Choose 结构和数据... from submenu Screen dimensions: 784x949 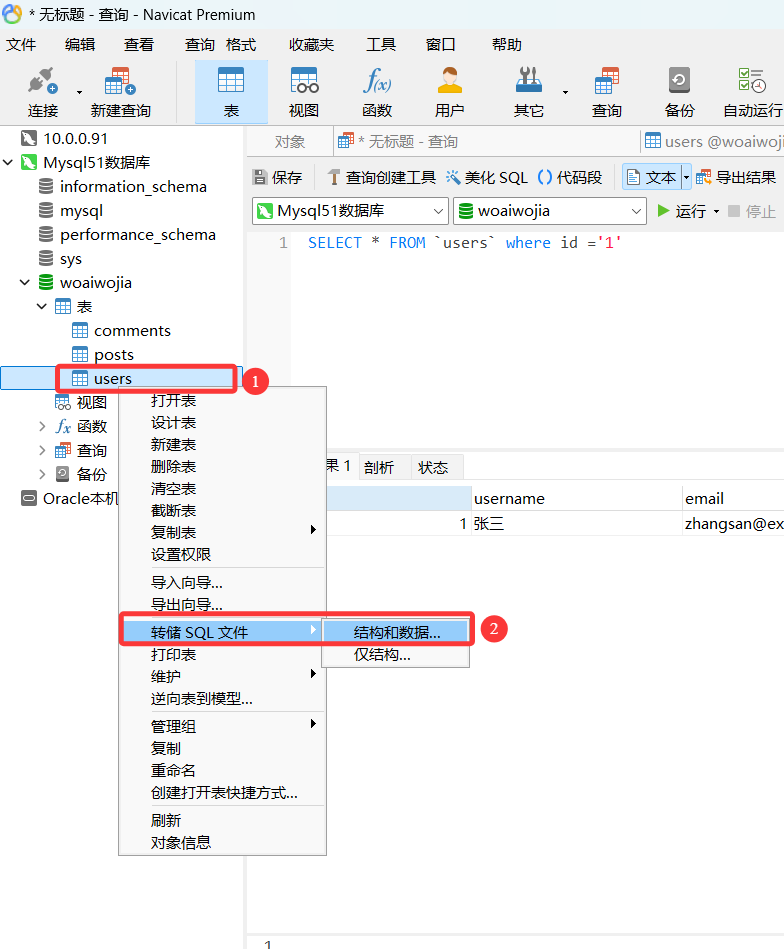396,632
